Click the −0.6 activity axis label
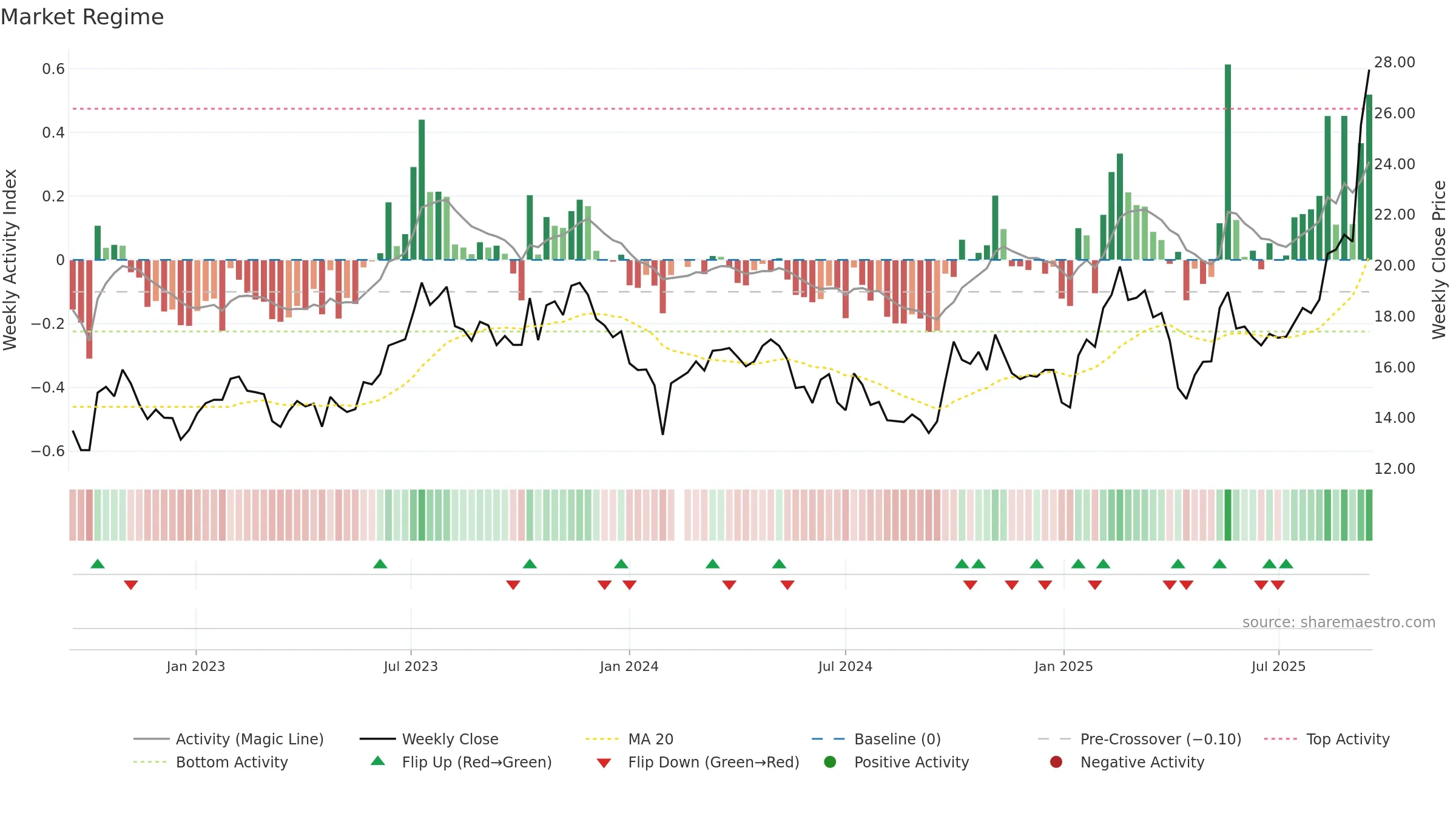The image size is (1456, 819). 48,451
